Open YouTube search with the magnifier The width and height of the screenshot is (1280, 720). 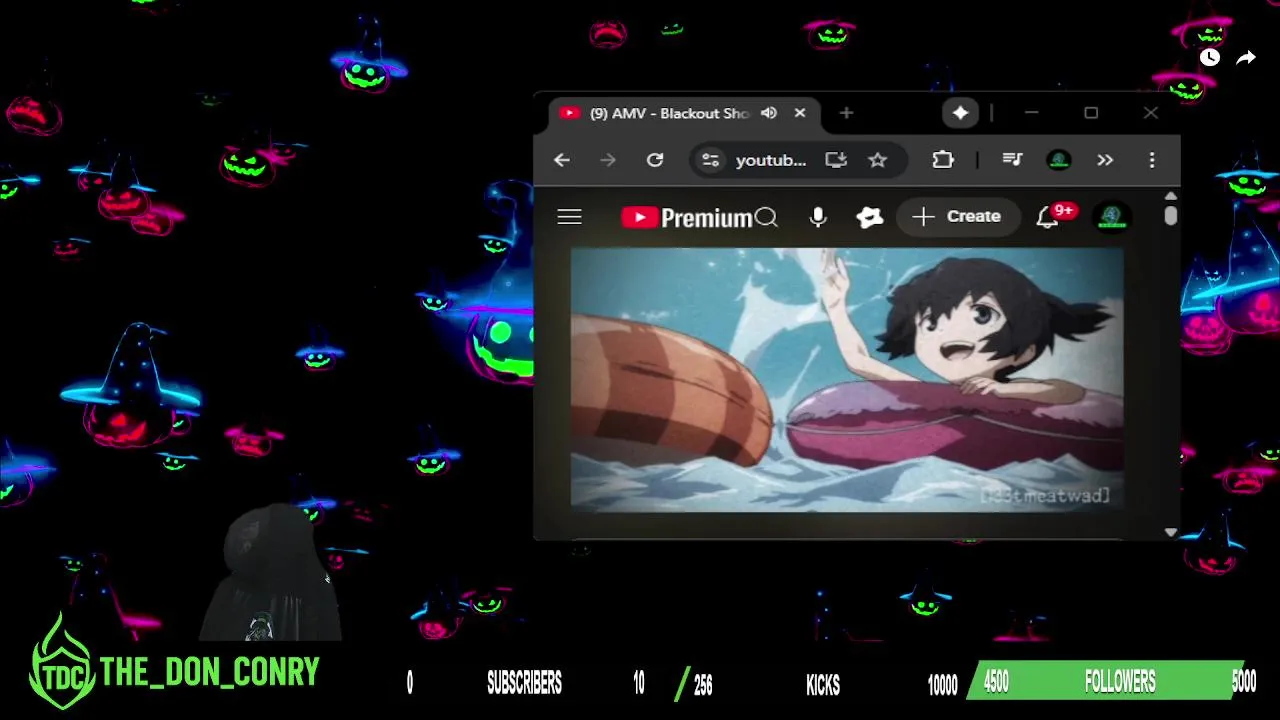tap(766, 217)
